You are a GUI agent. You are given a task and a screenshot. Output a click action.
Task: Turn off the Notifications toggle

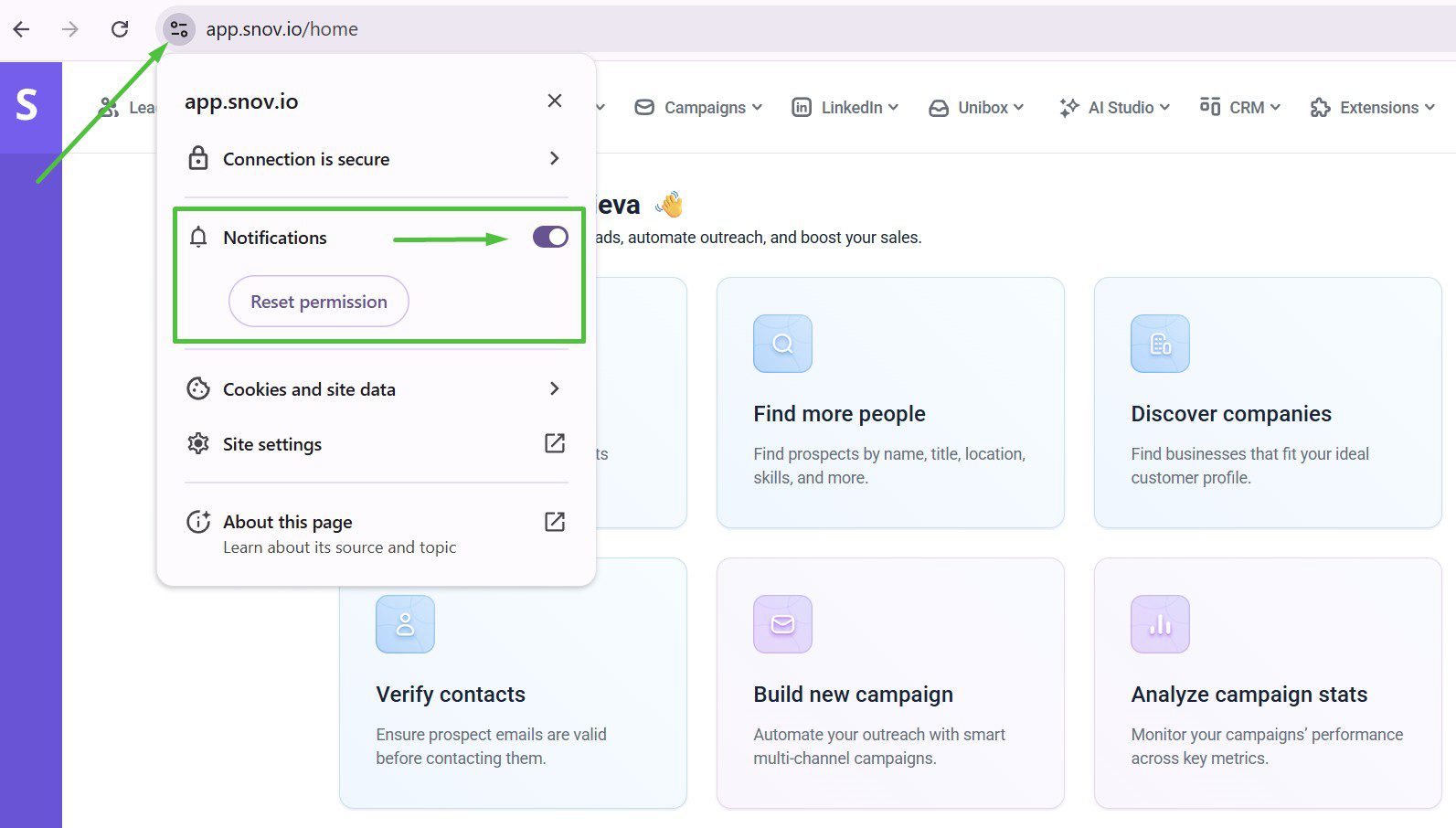[x=550, y=238]
